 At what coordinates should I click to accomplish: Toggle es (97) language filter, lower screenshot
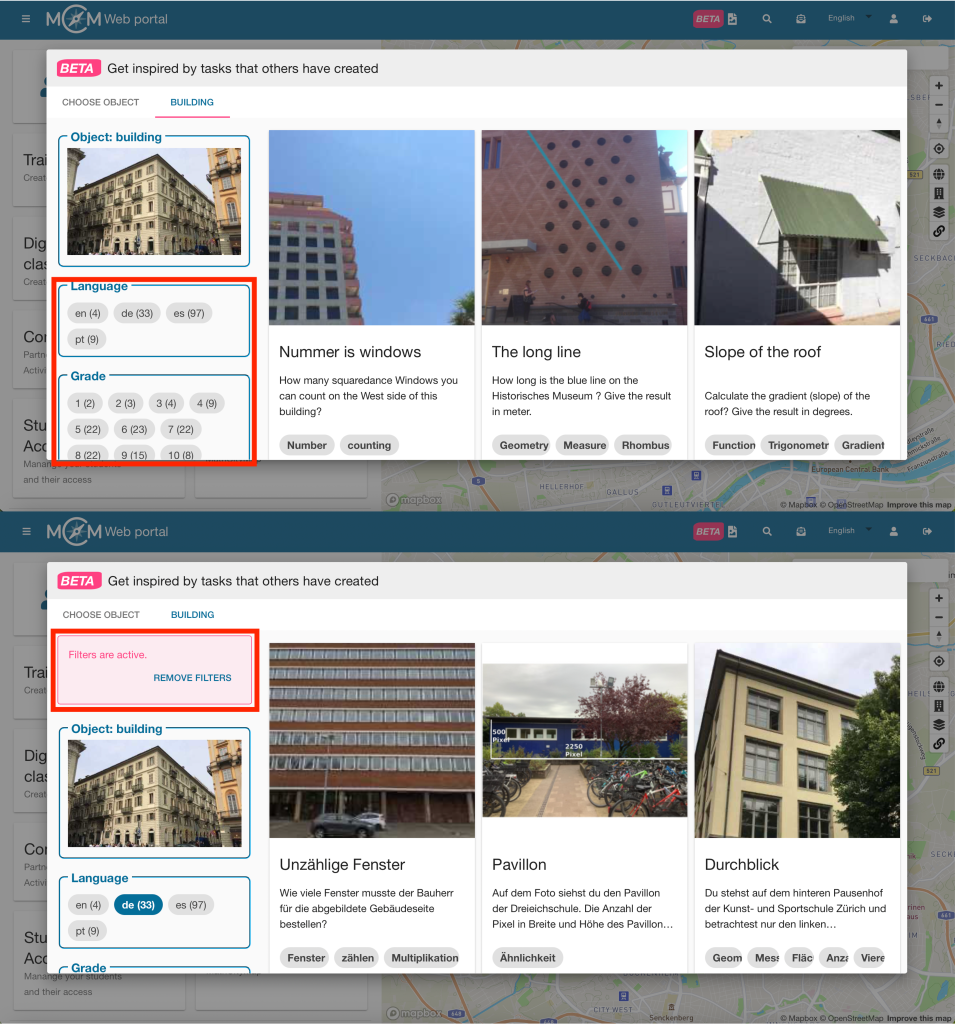click(x=191, y=905)
